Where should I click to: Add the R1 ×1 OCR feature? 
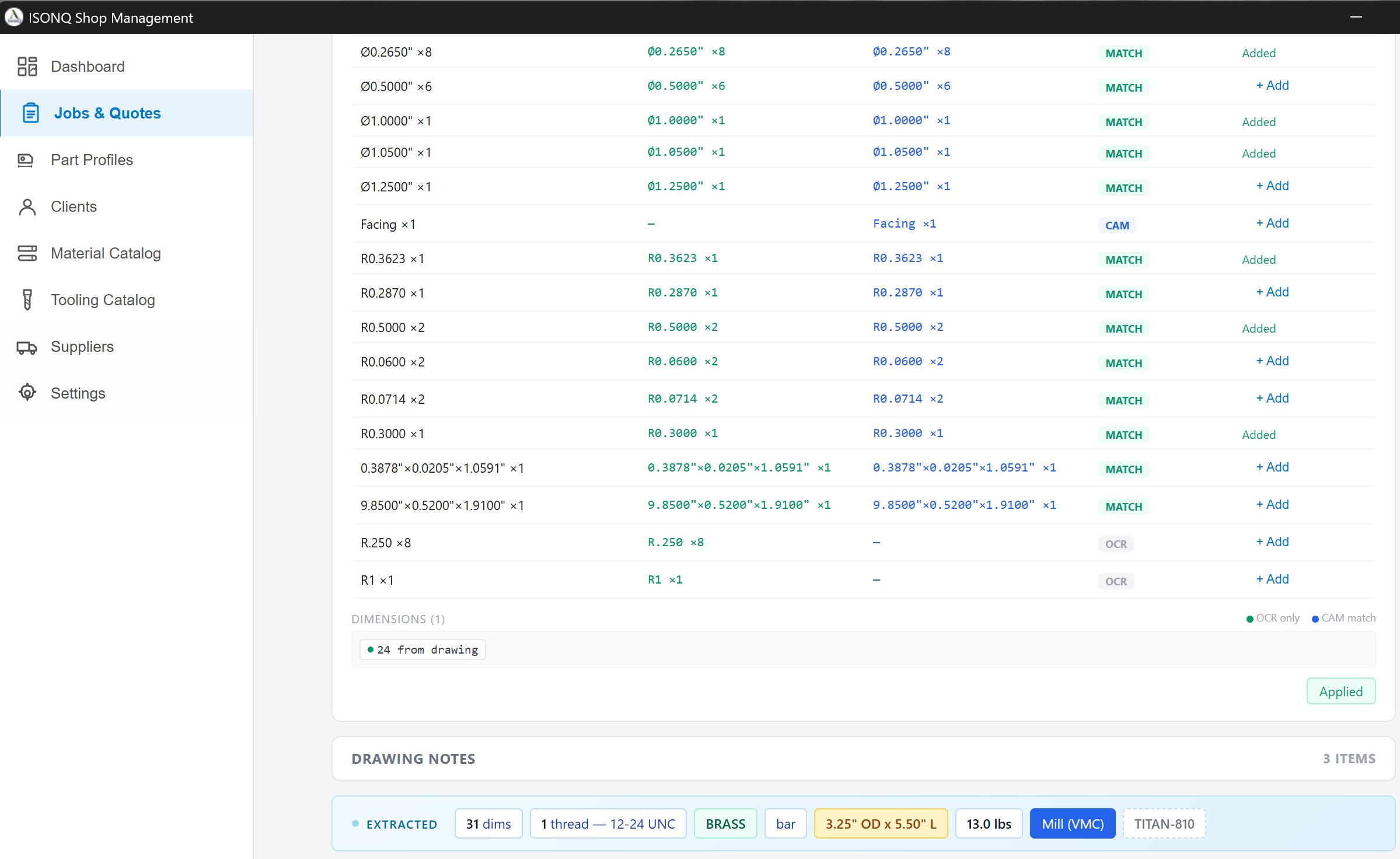pos(1272,579)
